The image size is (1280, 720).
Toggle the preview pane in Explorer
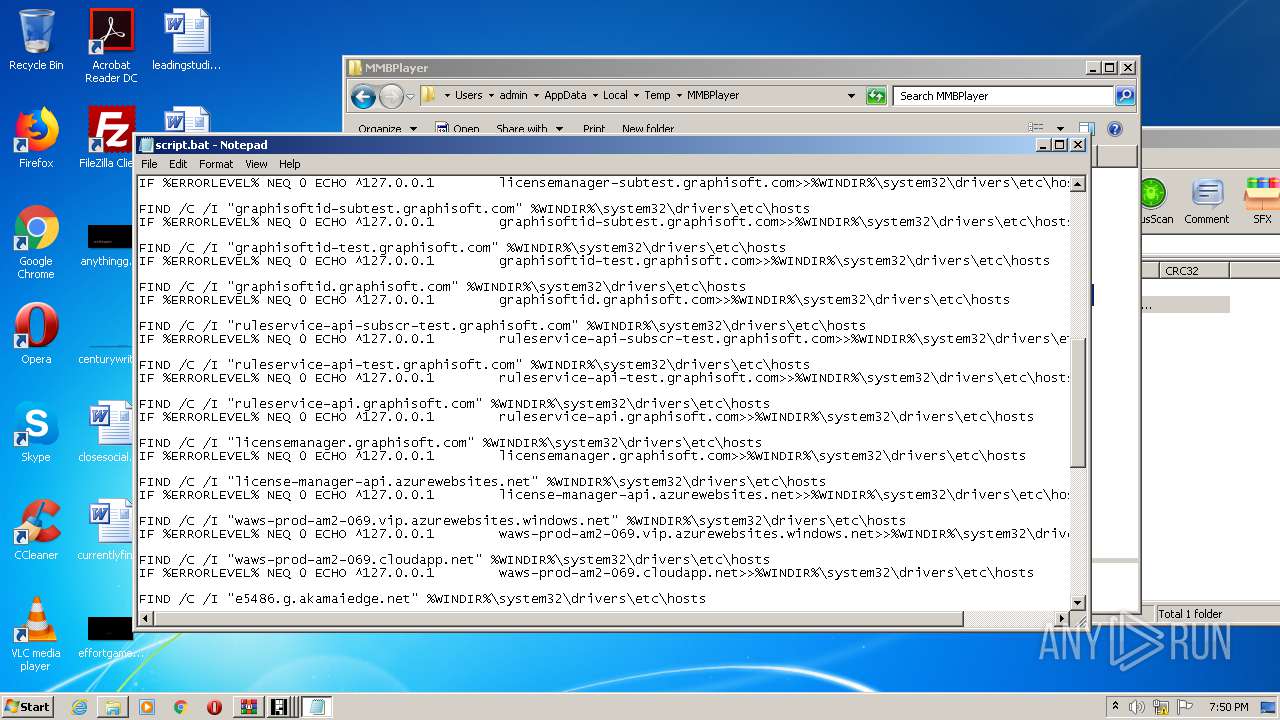coord(1087,129)
